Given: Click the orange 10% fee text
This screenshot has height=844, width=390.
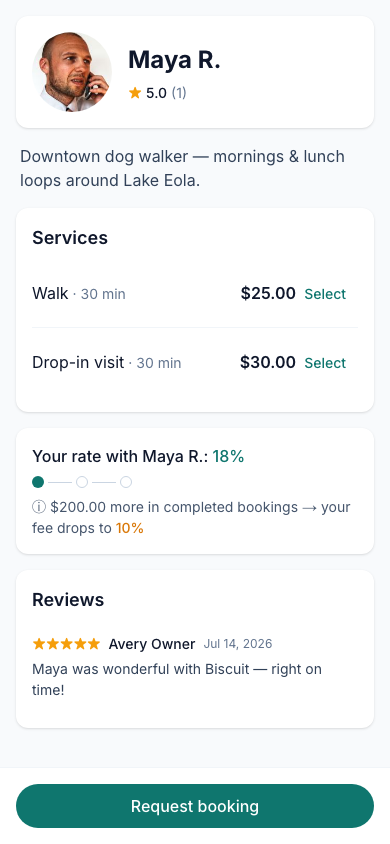Looking at the screenshot, I should point(130,529).
